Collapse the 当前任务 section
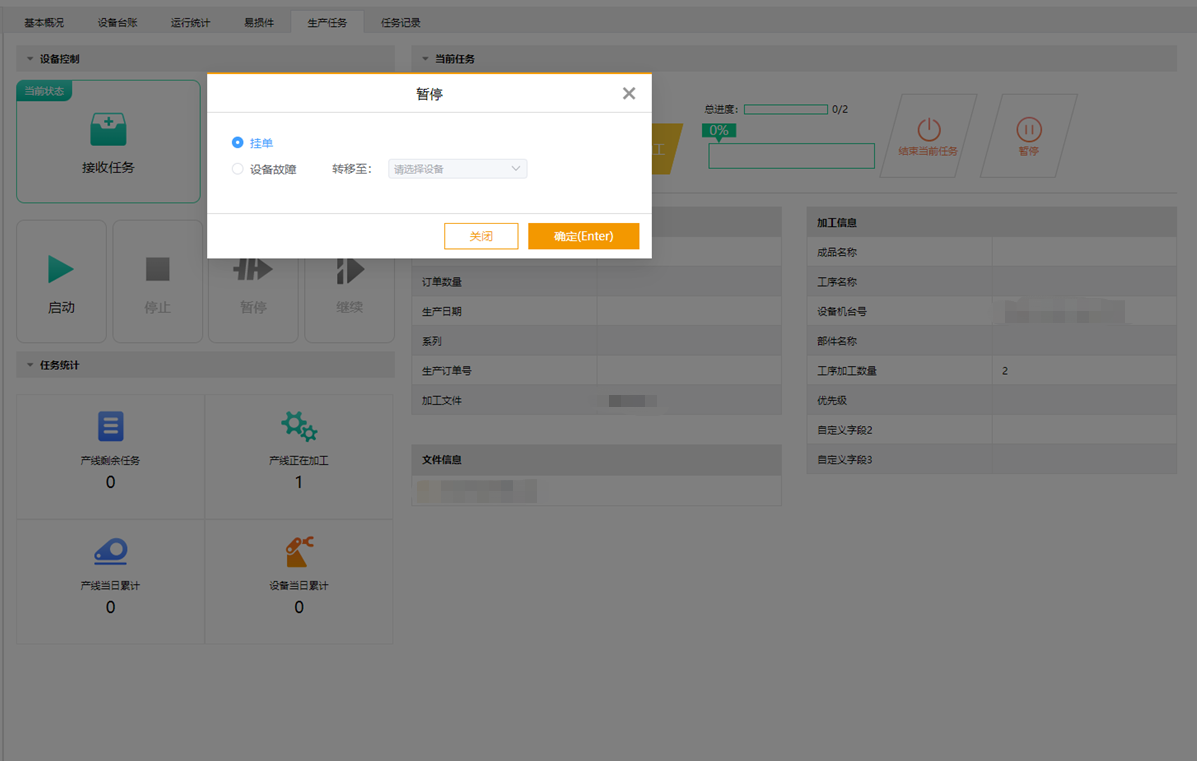Screen dimensions: 1197x761 pyautogui.click(x=425, y=59)
